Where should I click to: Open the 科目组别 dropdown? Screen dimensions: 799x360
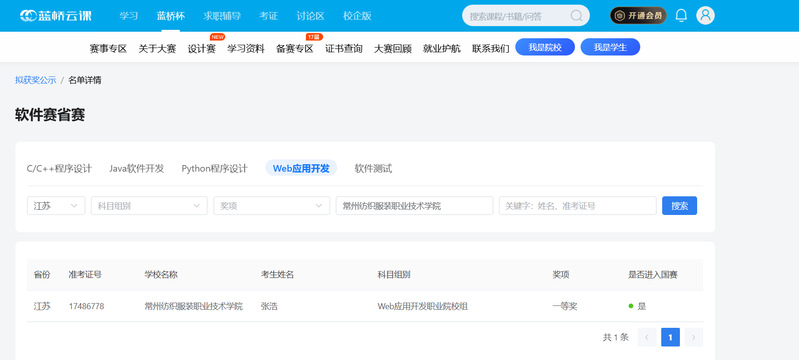pyautogui.click(x=149, y=205)
